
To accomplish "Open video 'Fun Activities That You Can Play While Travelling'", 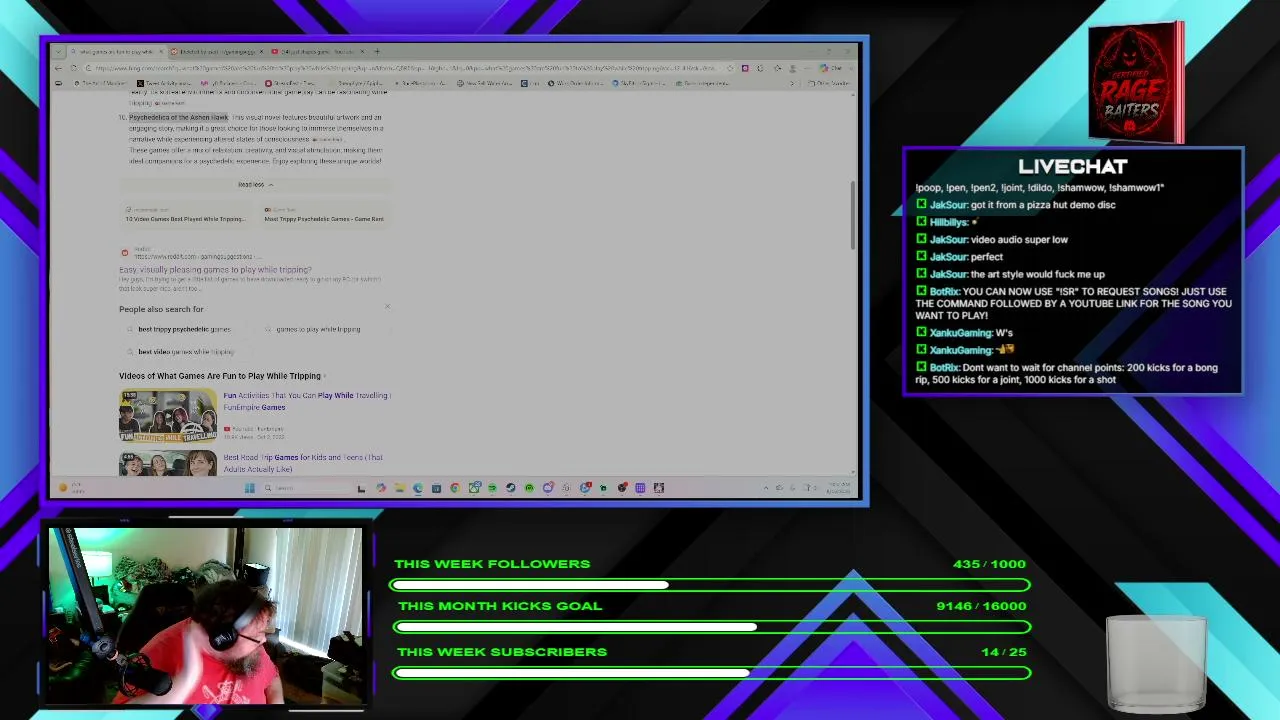I will [306, 401].
